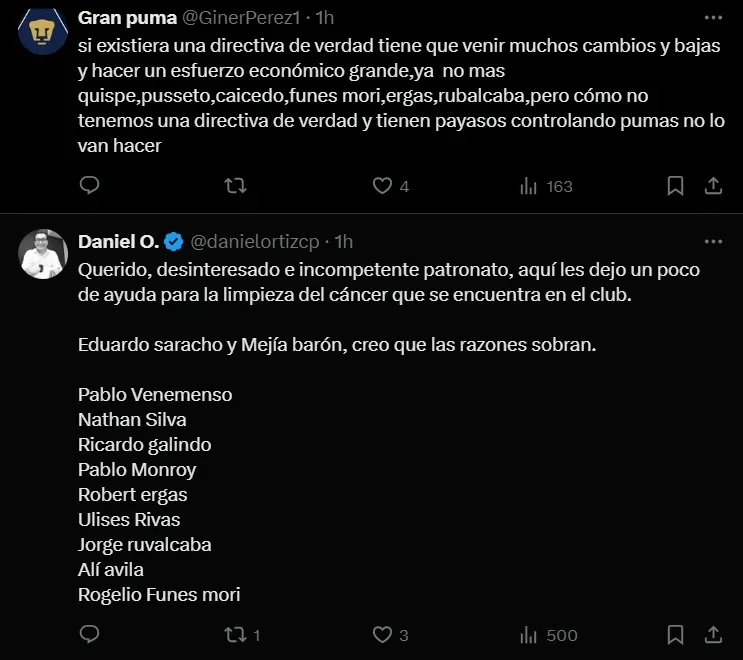
Task: Open Daniel O.'s profile picture
Action: [x=43, y=255]
